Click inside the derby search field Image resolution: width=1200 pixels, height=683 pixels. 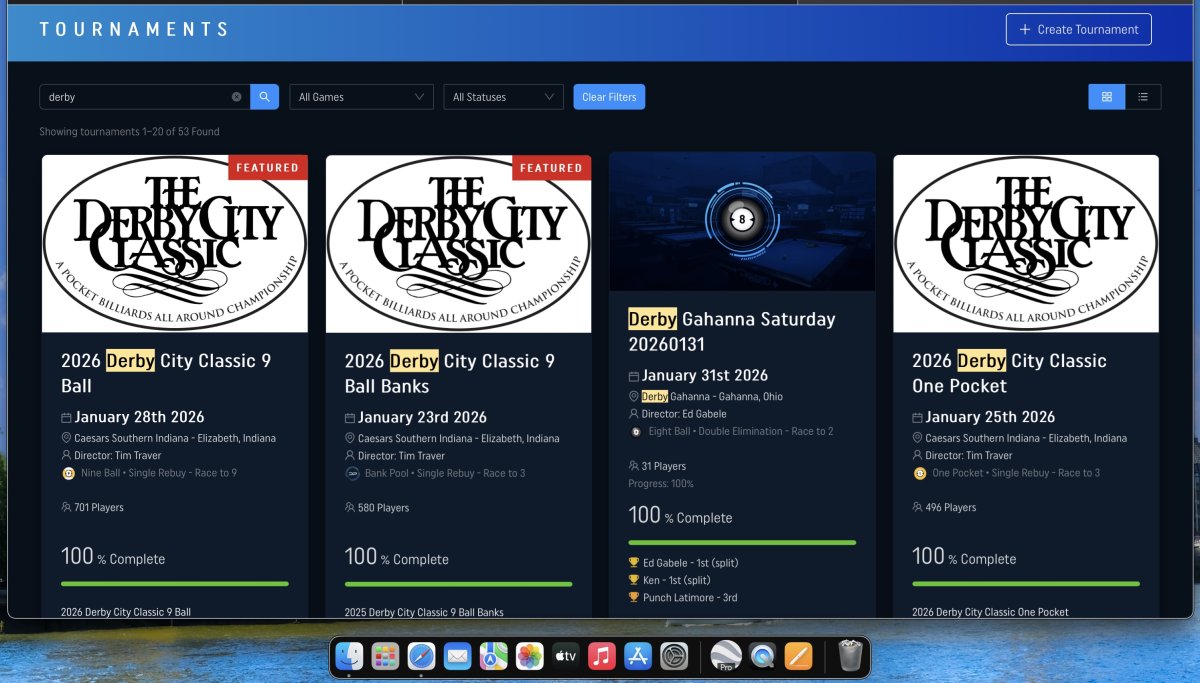pos(135,97)
